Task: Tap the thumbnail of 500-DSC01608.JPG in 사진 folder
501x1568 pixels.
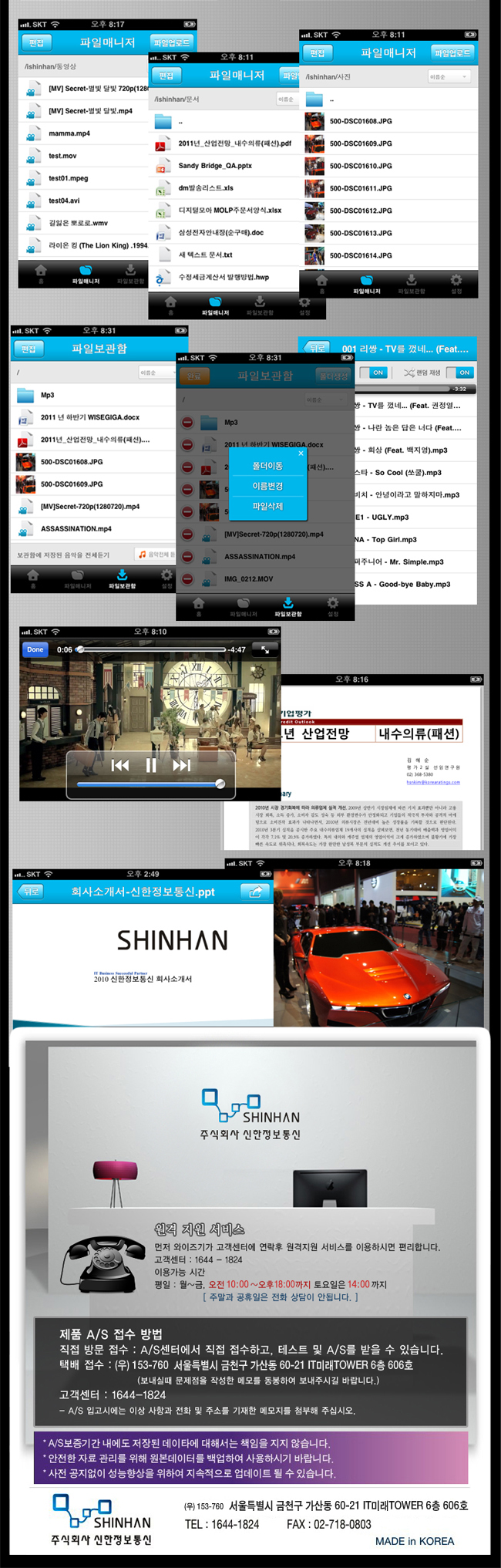Action: (x=314, y=121)
